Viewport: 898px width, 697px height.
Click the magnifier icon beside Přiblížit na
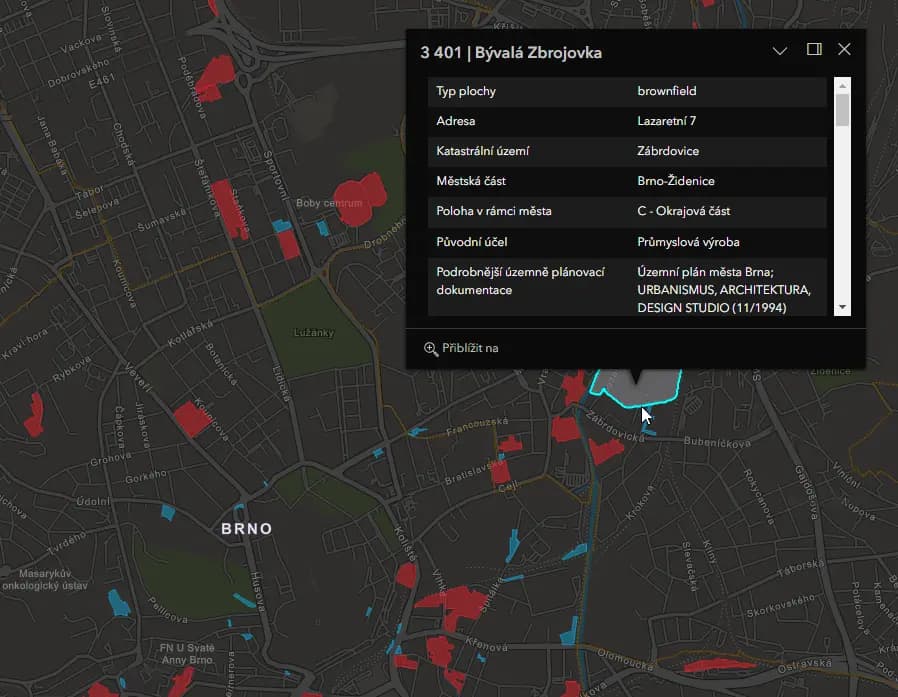pos(431,348)
